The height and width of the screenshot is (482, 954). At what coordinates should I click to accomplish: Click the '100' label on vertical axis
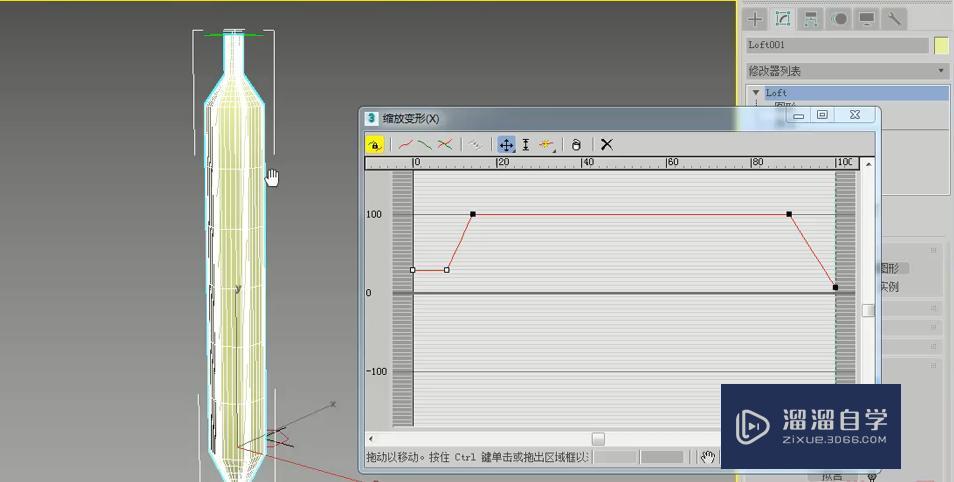point(374,214)
